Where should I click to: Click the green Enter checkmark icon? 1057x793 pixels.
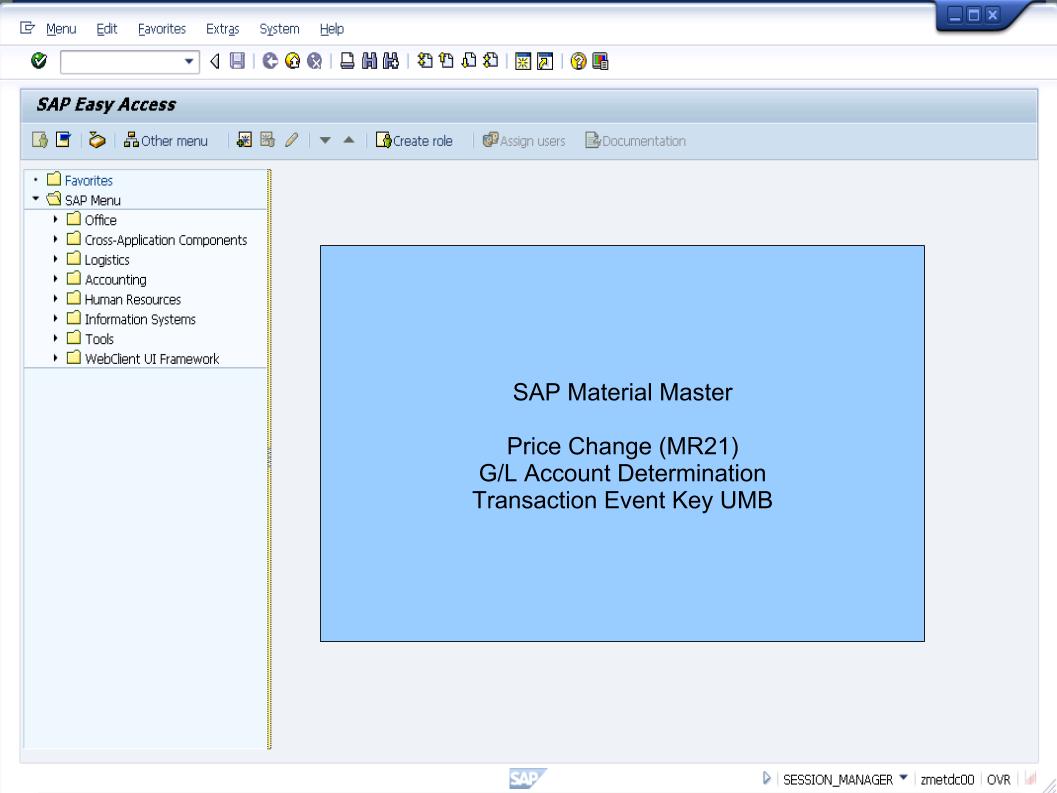pyautogui.click(x=38, y=62)
